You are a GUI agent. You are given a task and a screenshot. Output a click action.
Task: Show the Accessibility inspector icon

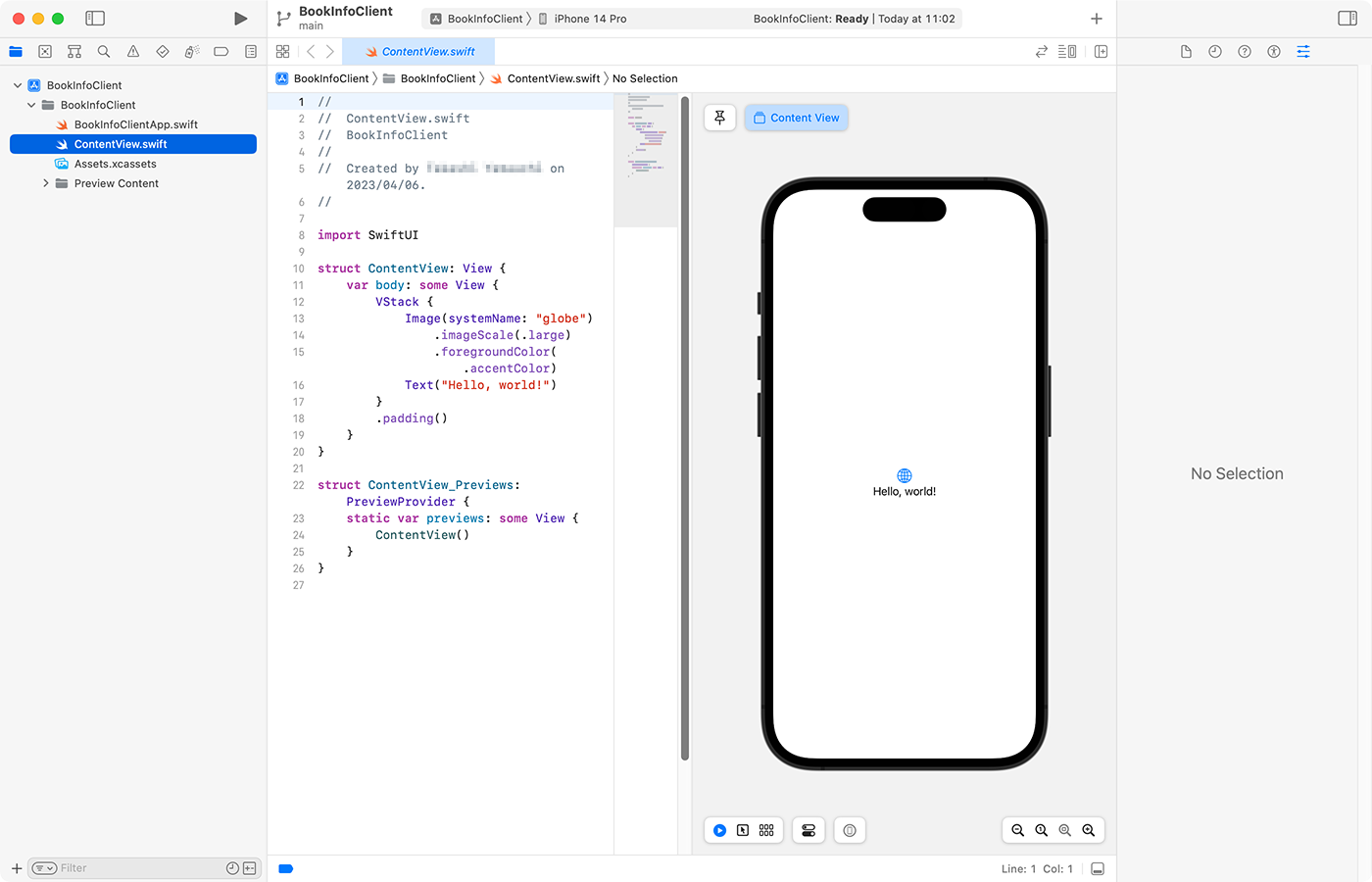click(x=1274, y=51)
